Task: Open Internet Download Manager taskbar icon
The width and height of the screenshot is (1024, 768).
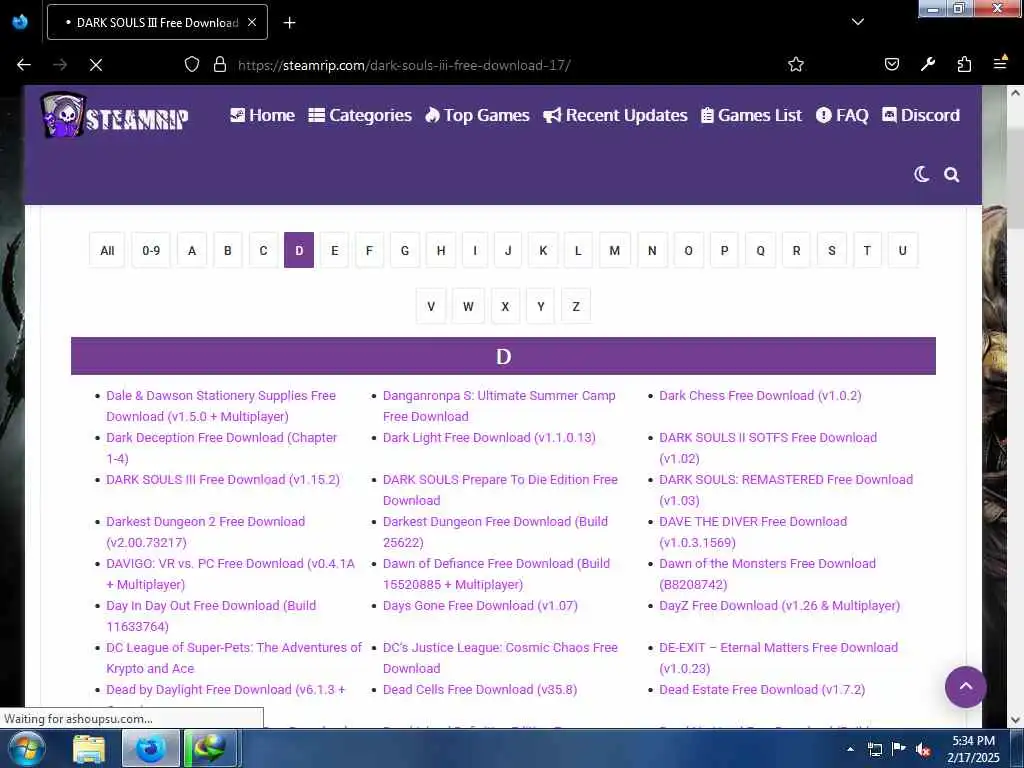Action: pyautogui.click(x=209, y=749)
